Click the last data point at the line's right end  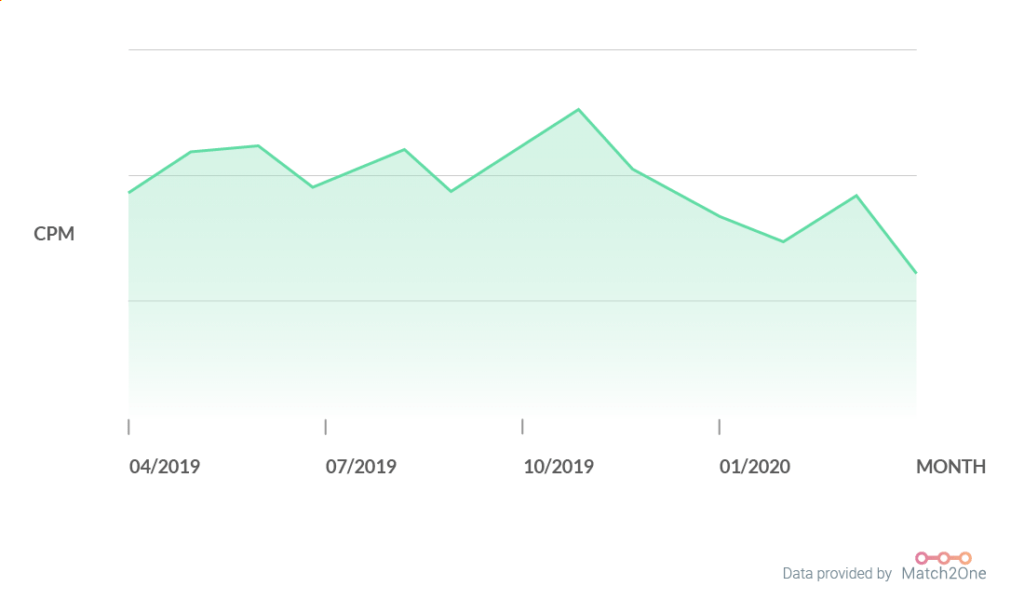coord(915,272)
